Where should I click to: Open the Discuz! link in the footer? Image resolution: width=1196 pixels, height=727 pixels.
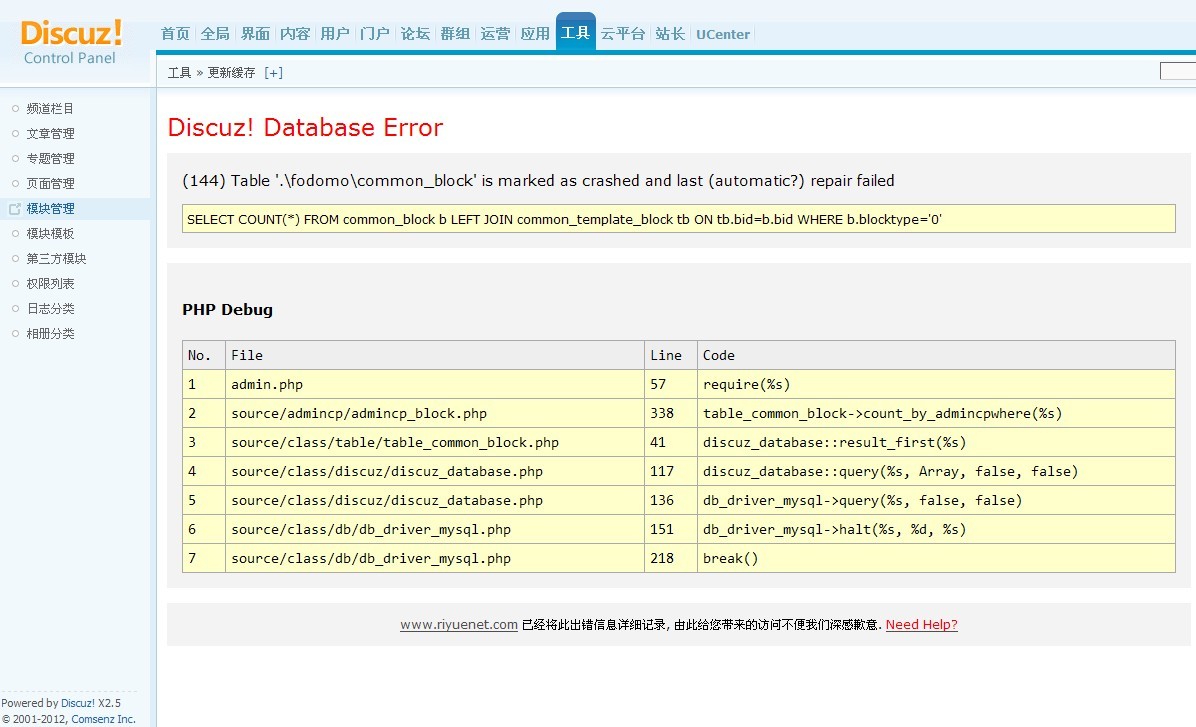78,703
